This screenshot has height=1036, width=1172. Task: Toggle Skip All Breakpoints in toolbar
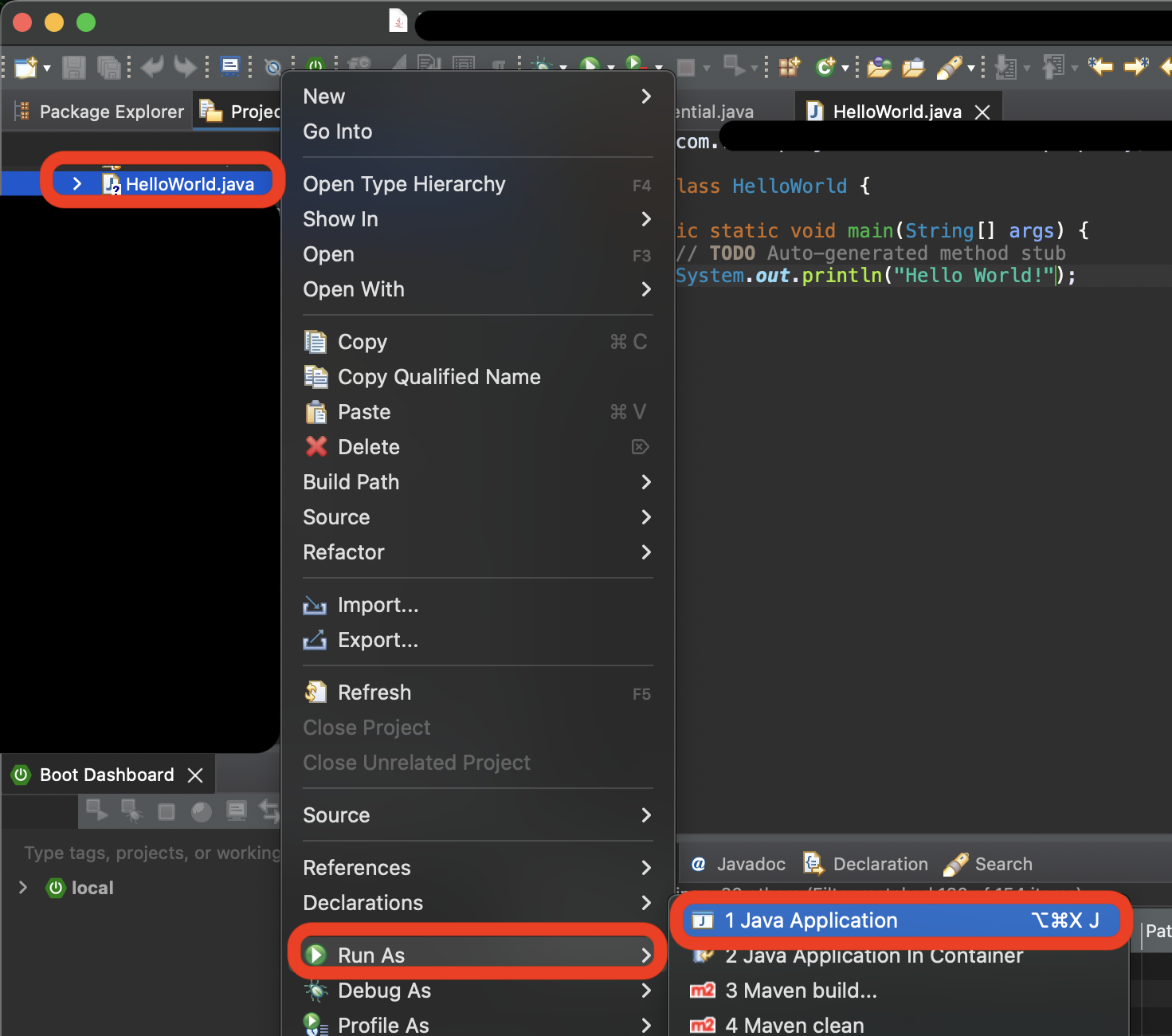tap(272, 68)
